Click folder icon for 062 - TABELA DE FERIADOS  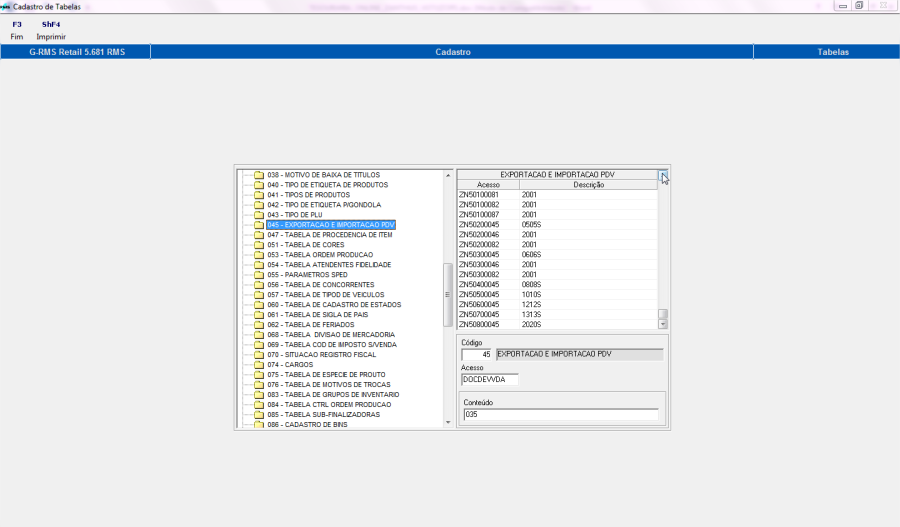[x=259, y=325]
